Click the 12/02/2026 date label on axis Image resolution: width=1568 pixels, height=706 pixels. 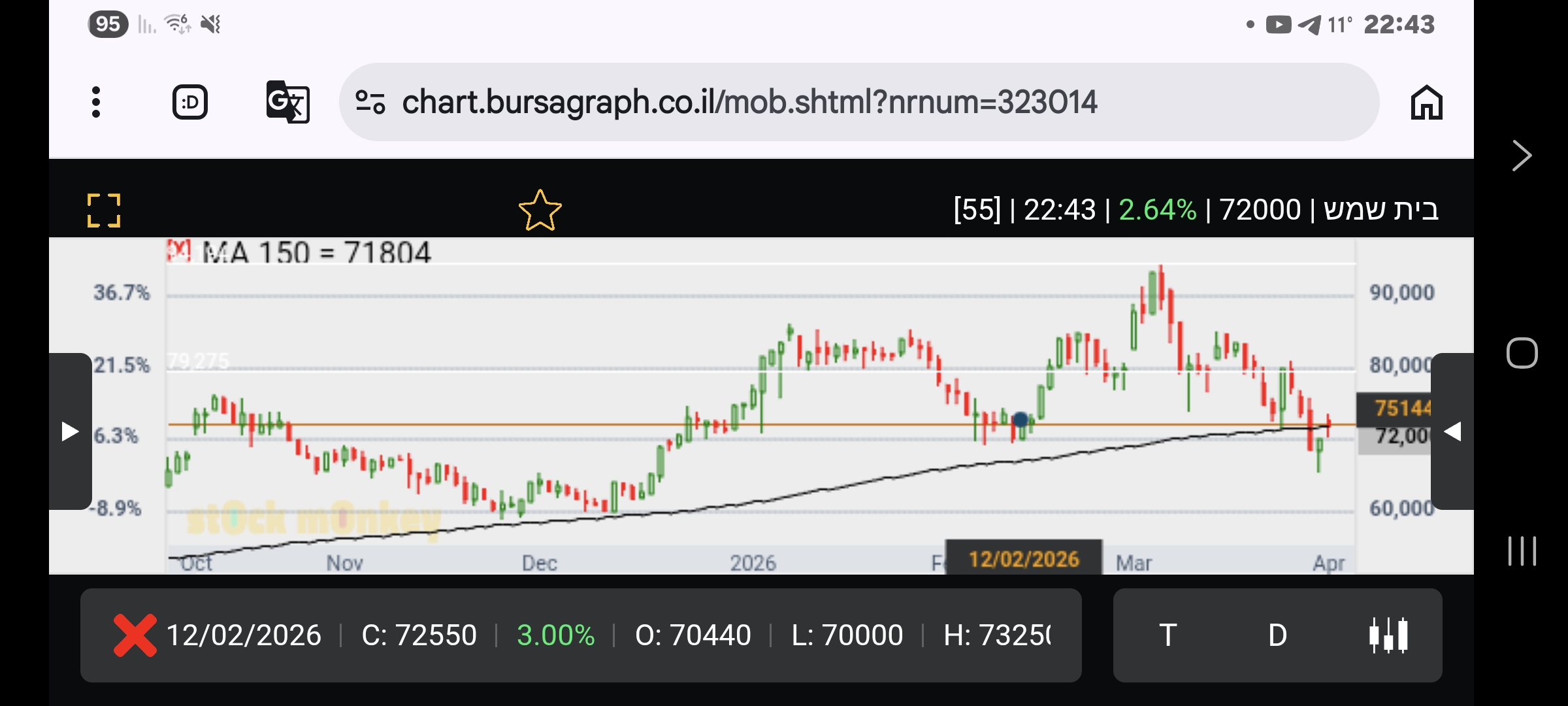(x=1024, y=559)
